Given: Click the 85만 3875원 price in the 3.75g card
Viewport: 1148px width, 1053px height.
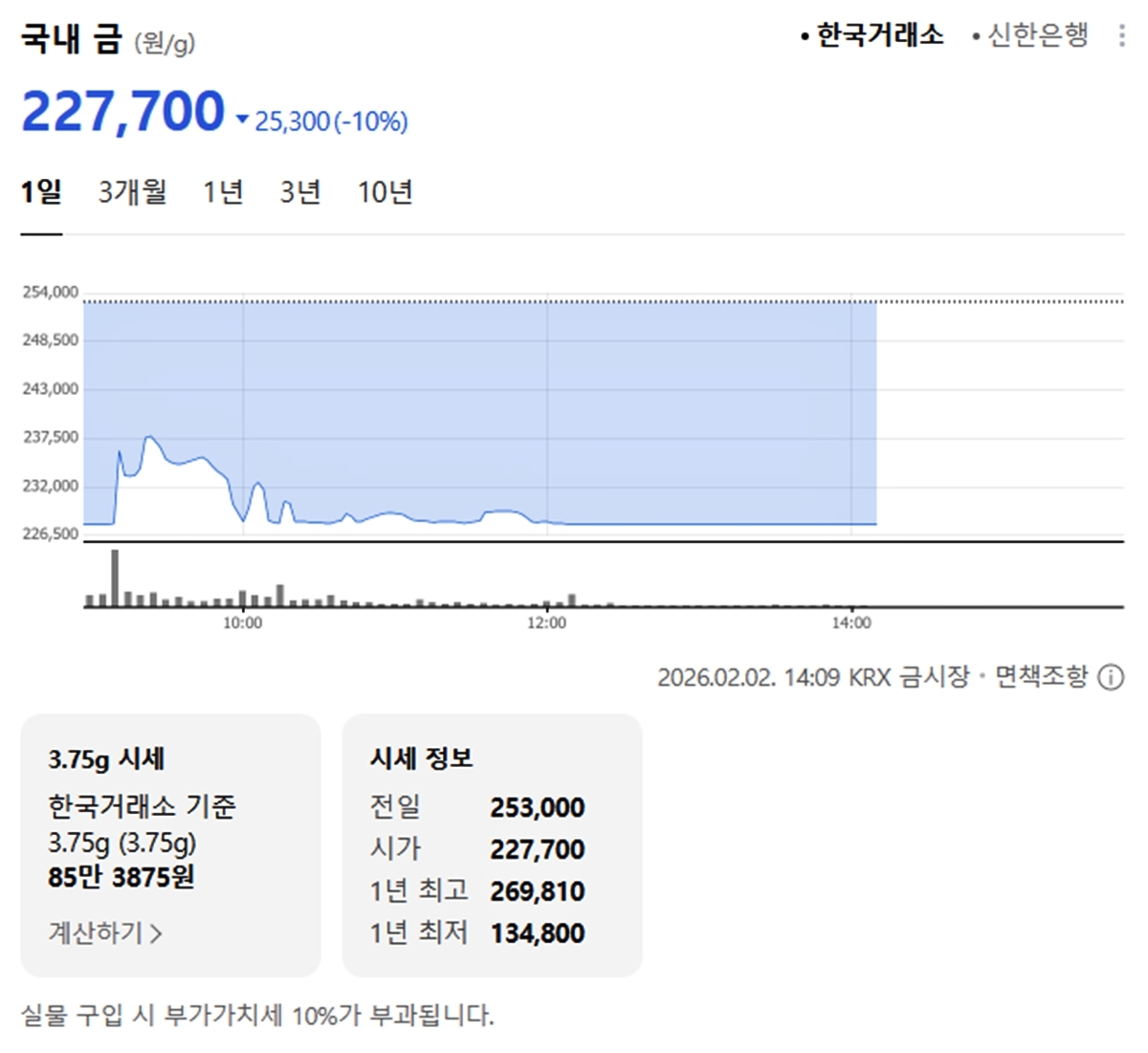Looking at the screenshot, I should coord(121,877).
